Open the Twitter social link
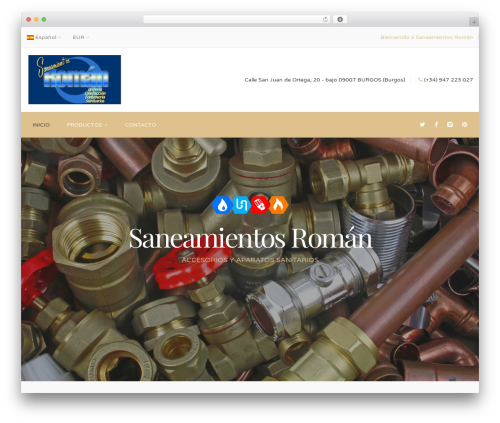The width and height of the screenshot is (500, 423). tap(422, 125)
